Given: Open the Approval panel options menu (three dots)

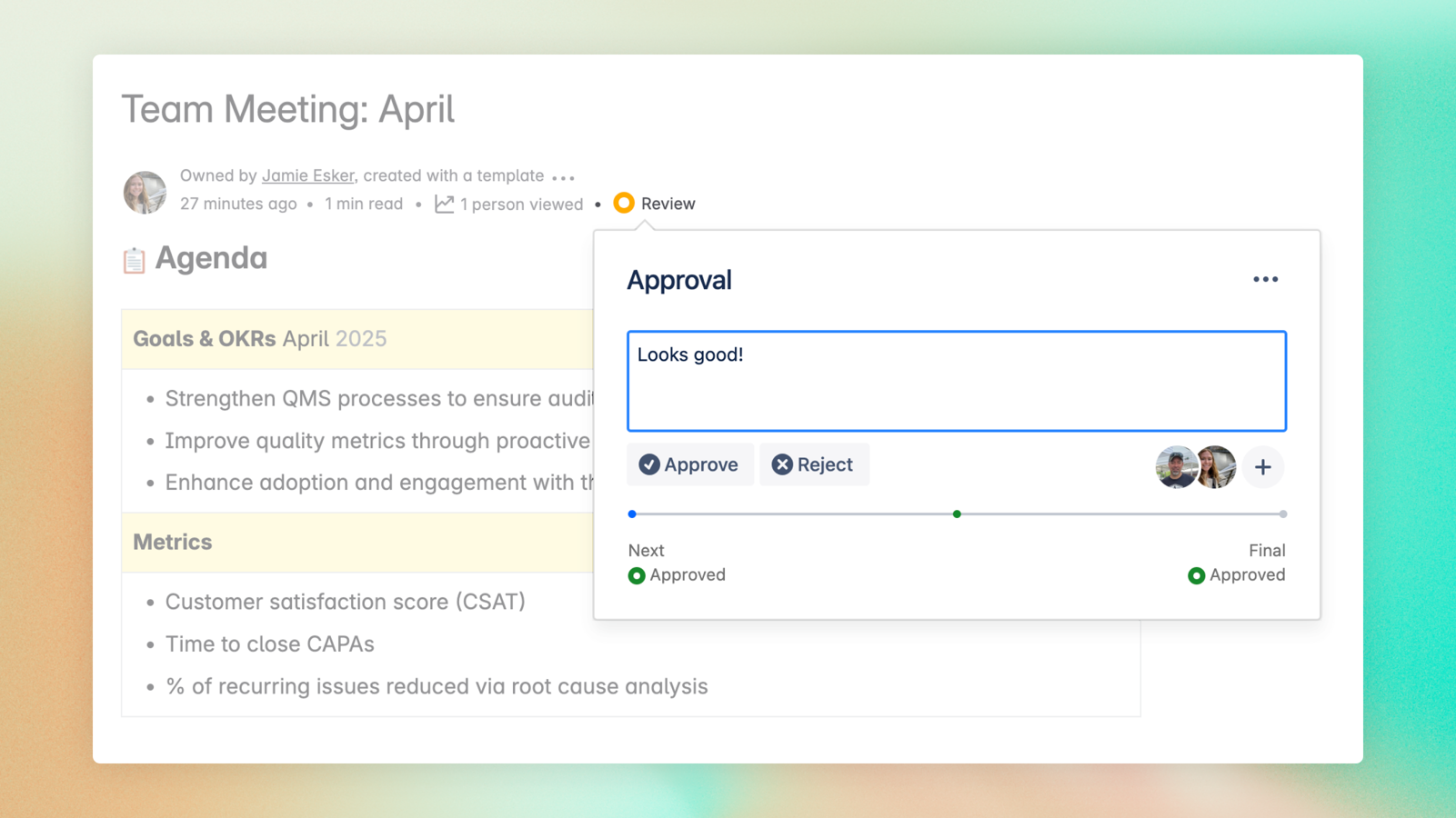Looking at the screenshot, I should [x=1266, y=279].
